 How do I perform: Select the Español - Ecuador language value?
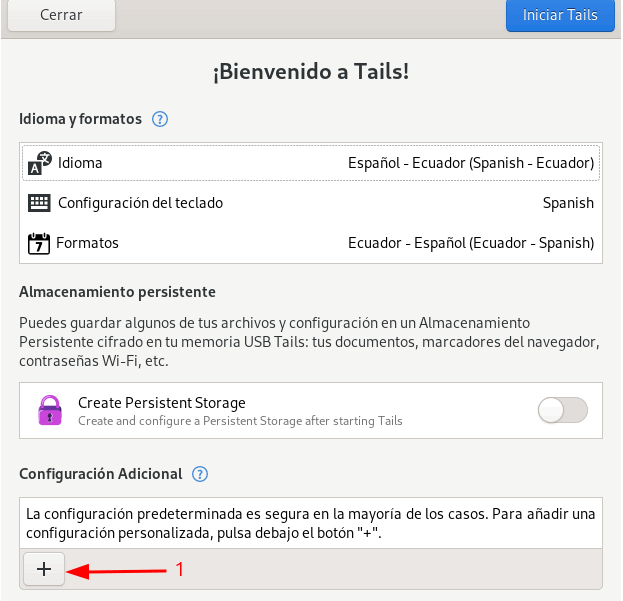[x=471, y=163]
